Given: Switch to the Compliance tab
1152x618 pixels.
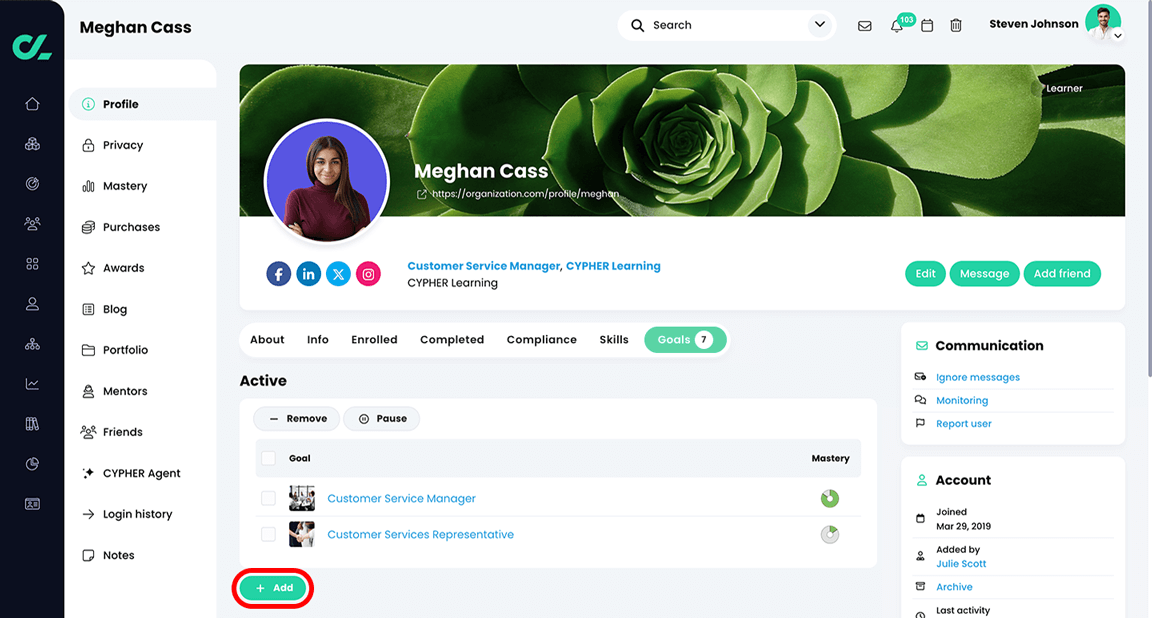Looking at the screenshot, I should coord(541,339).
